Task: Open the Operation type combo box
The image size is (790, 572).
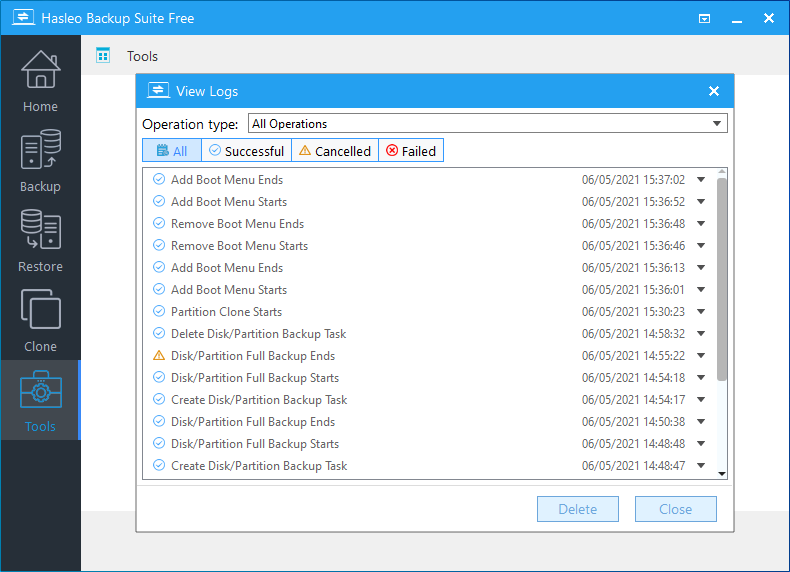Action: click(487, 123)
